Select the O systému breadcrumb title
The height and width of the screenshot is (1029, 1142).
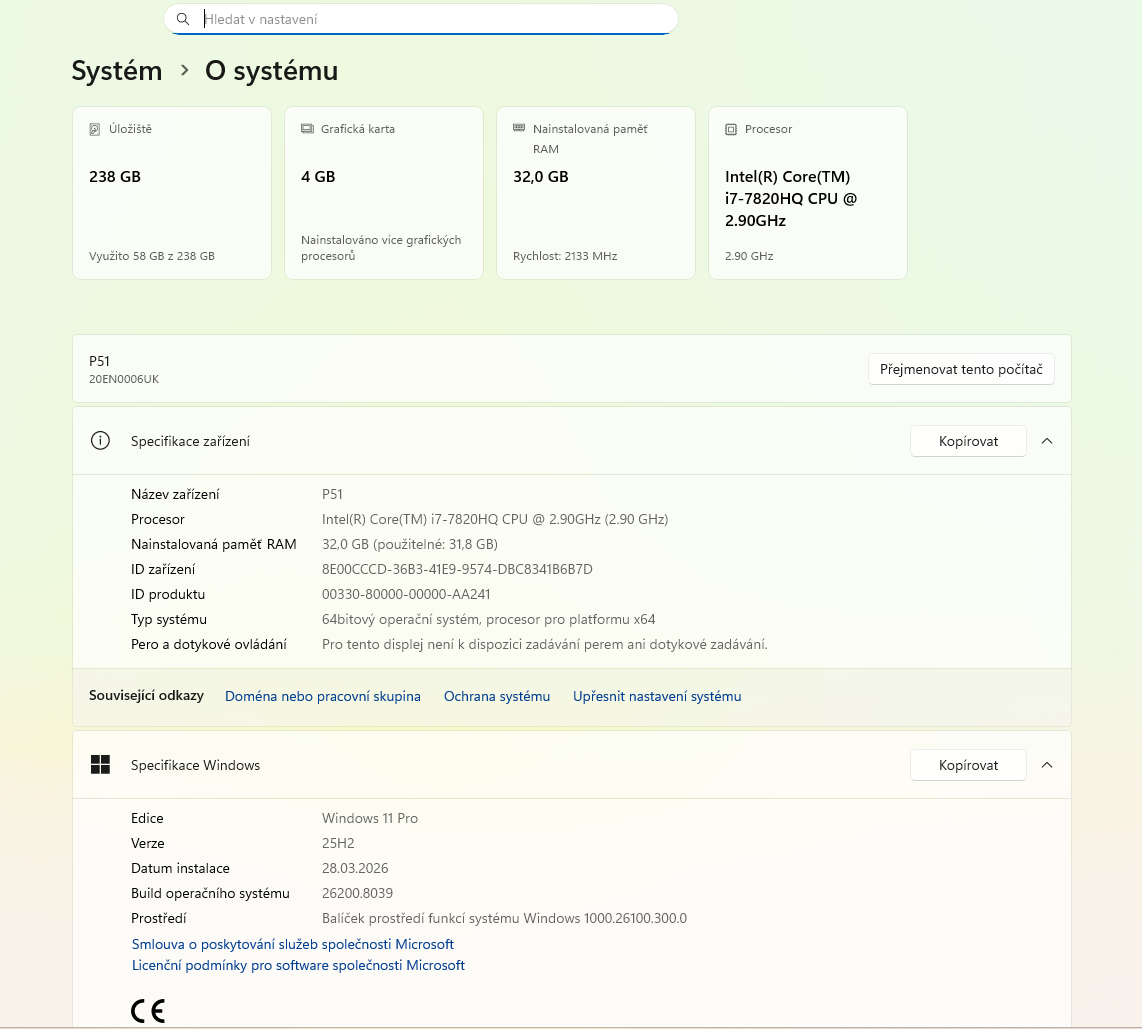tap(271, 71)
